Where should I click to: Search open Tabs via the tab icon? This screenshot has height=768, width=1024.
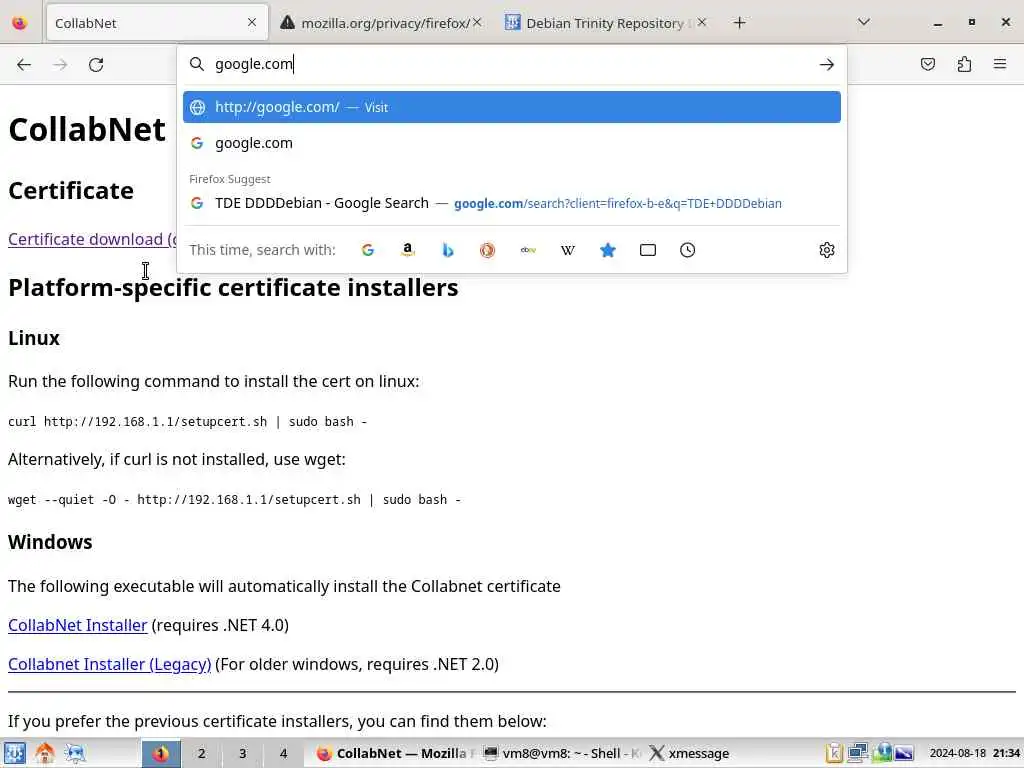[648, 250]
